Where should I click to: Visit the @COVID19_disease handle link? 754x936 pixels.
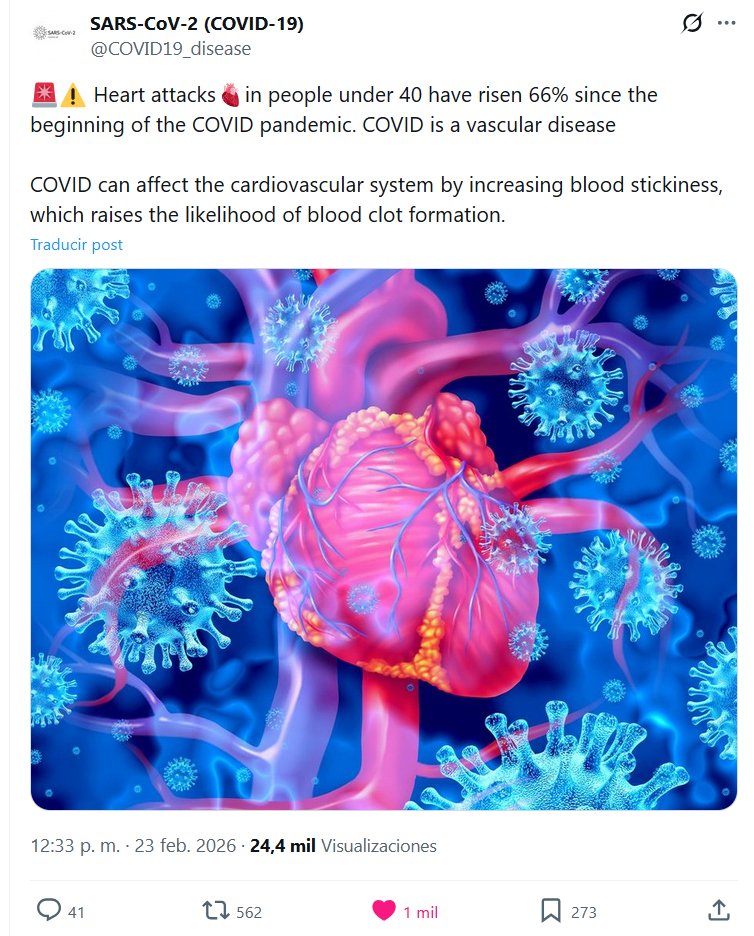pos(170,48)
